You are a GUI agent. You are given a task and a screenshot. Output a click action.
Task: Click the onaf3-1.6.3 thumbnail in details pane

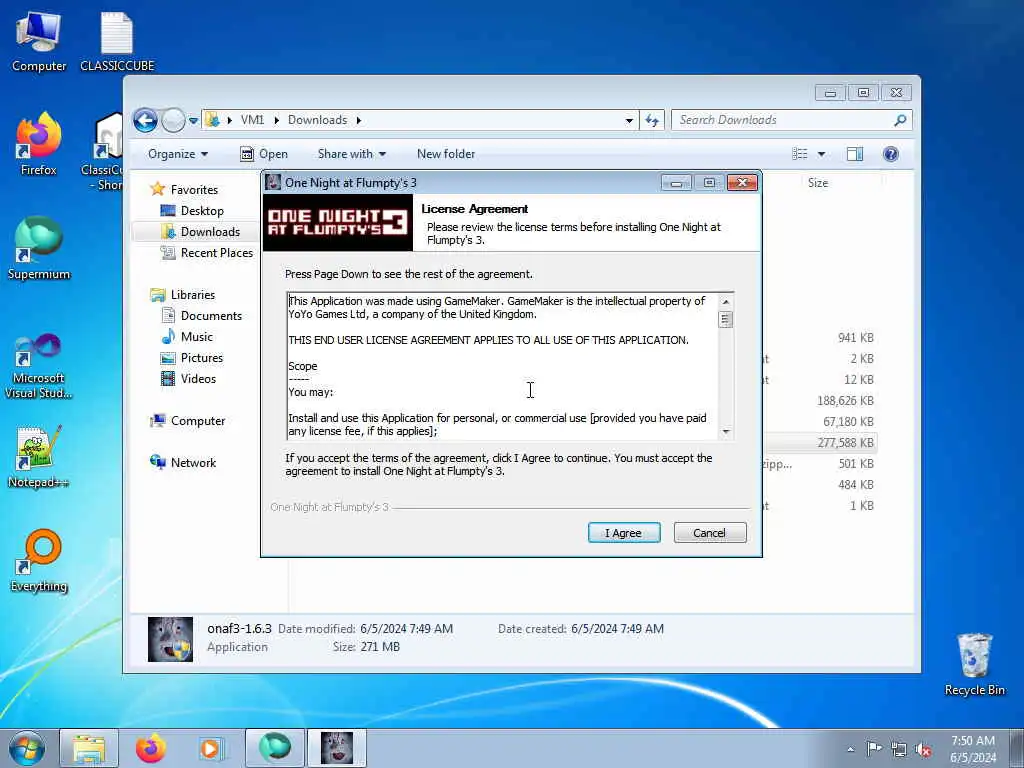click(170, 639)
